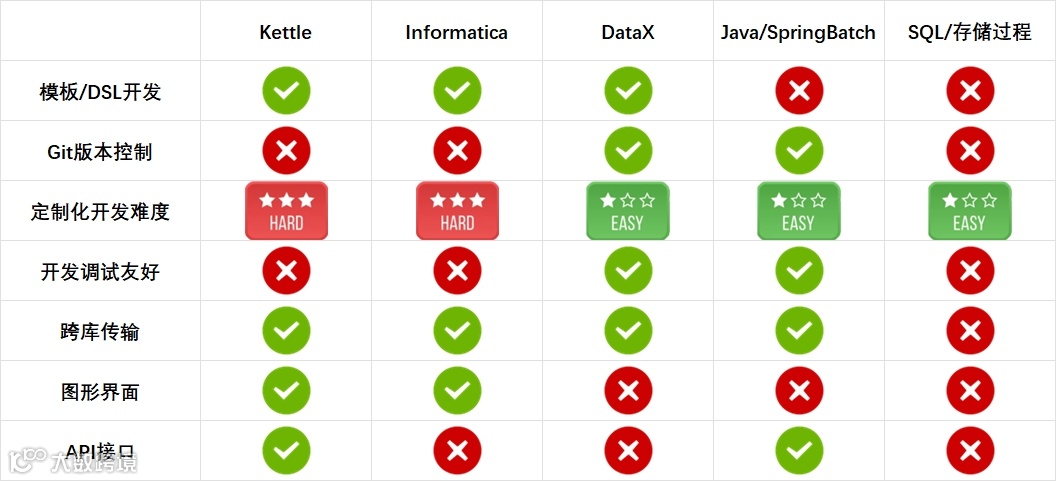Click the red cross for SQL/存储过程 跨库传输
This screenshot has height=481, width=1056.
[970, 331]
